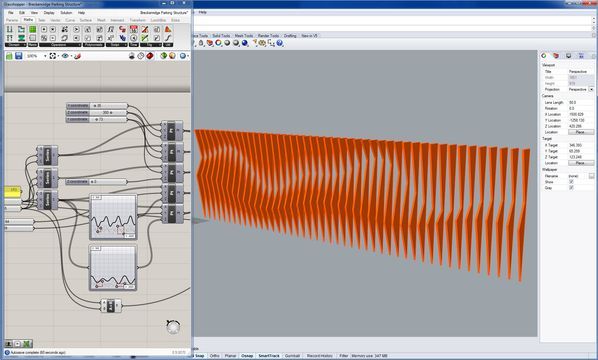Open the Properties color-wheel panel tab in Rhino
This screenshot has width=598, height=360.
pos(544,56)
